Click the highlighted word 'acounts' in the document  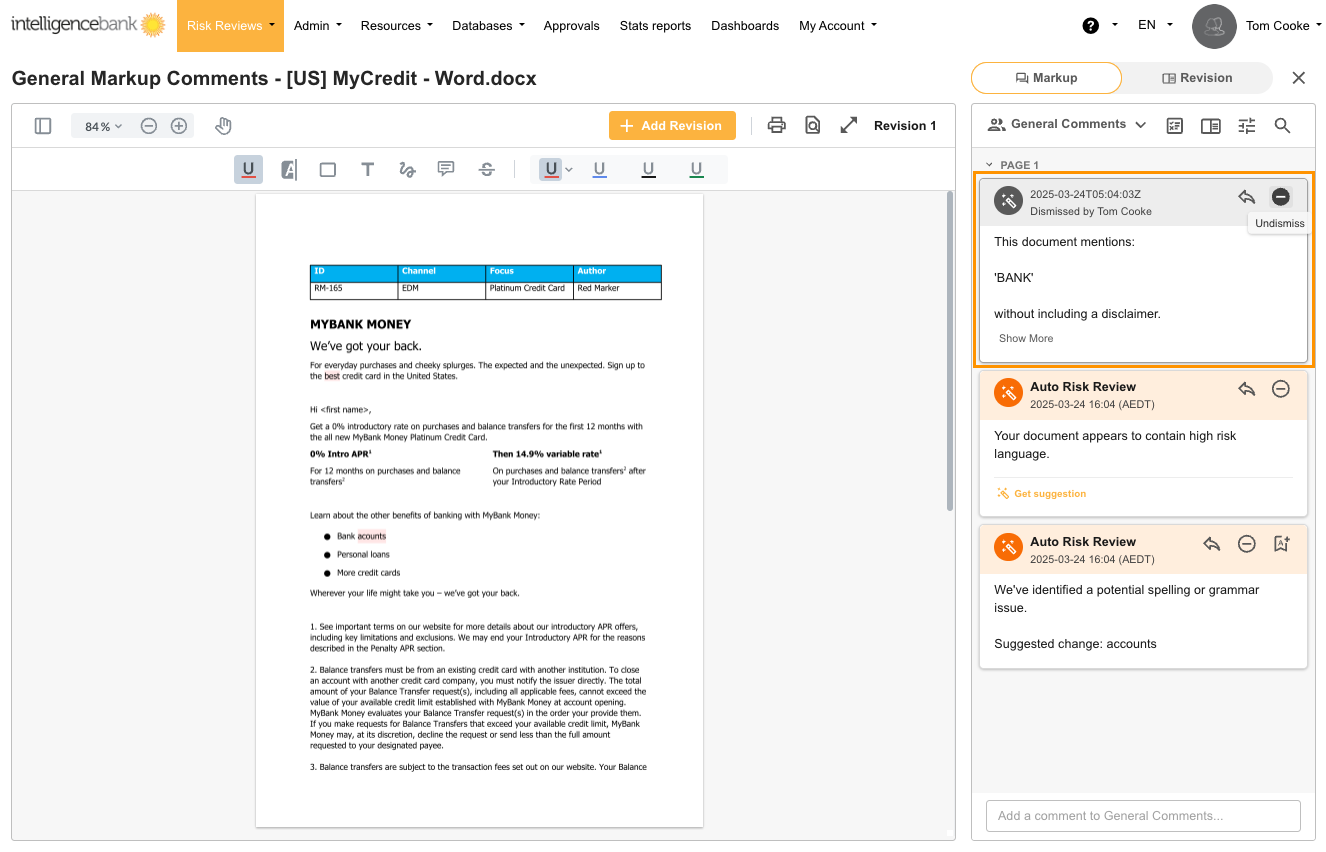pos(372,537)
